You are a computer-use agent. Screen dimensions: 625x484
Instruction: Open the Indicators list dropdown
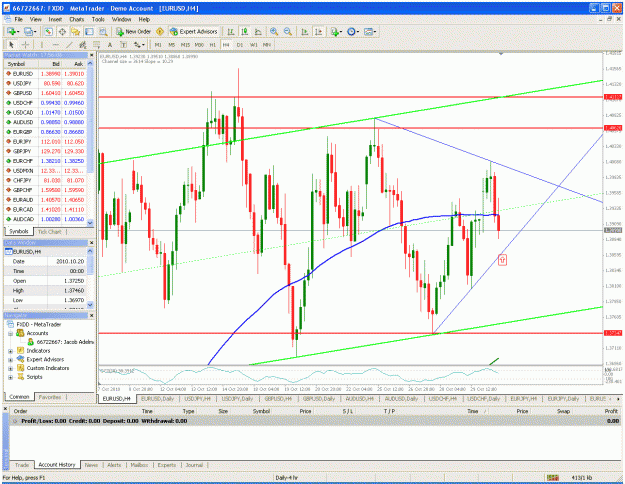336,31
